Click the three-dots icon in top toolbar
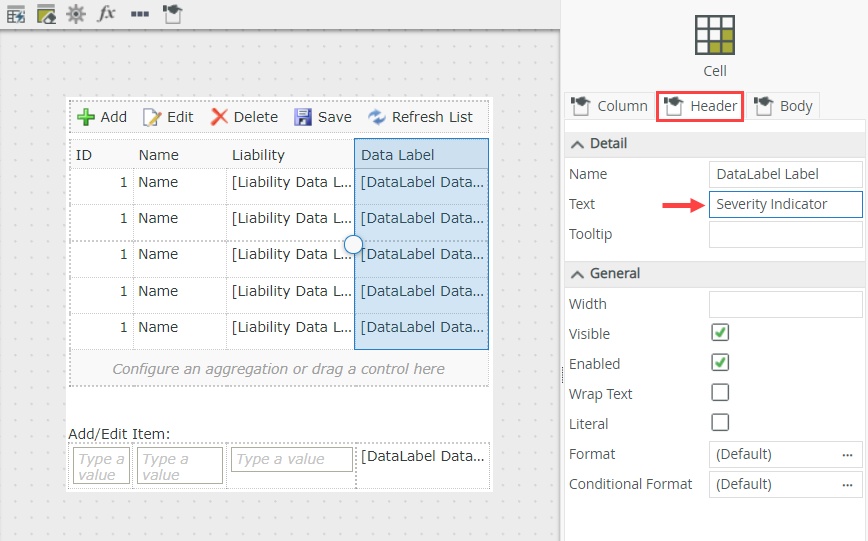868x541 pixels. click(x=139, y=14)
